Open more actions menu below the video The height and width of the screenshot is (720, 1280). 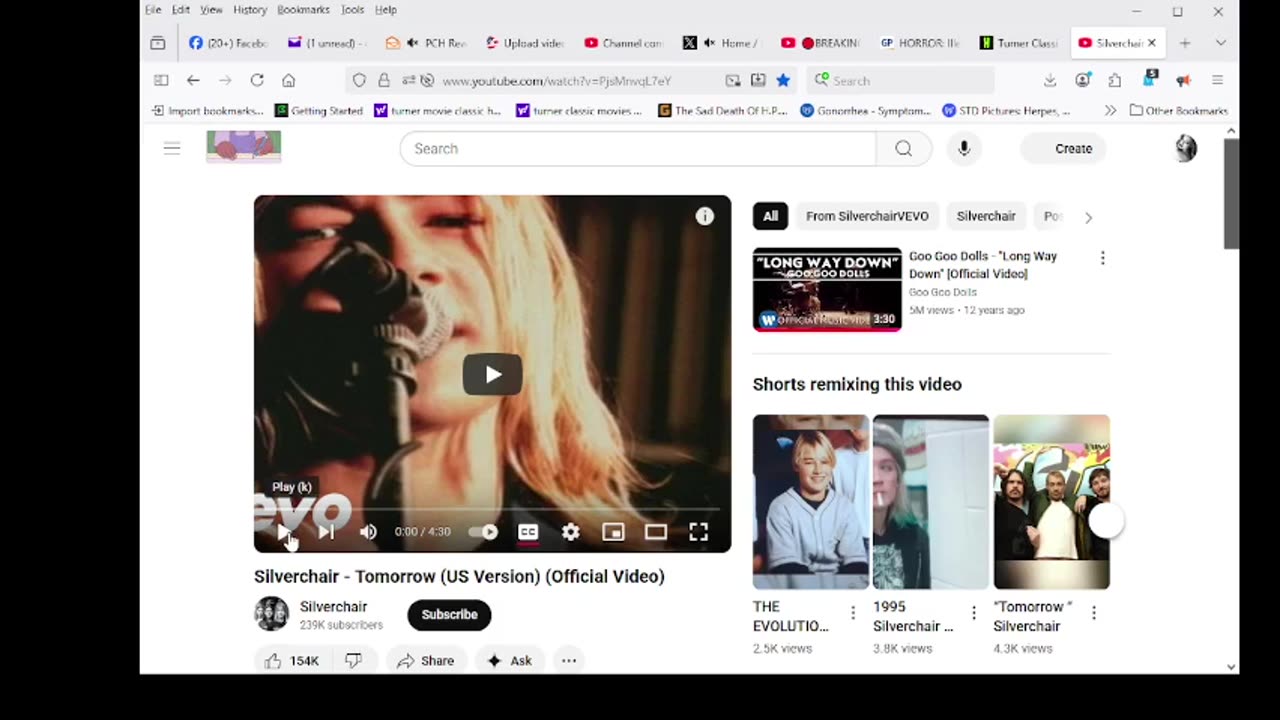point(569,661)
